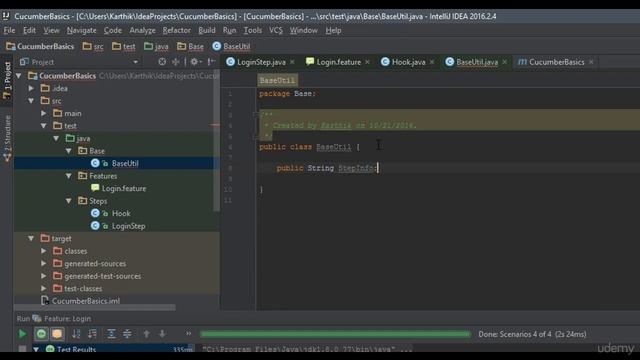Screen dimensions: 640x360
Task: Collapse the src folder
Action: (x=31, y=101)
